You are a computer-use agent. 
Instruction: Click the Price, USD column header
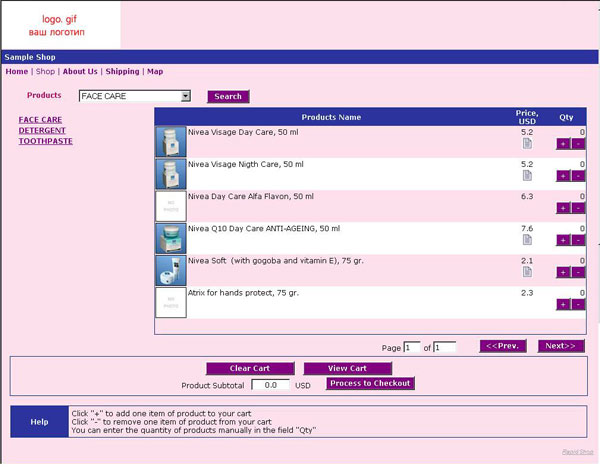[527, 117]
